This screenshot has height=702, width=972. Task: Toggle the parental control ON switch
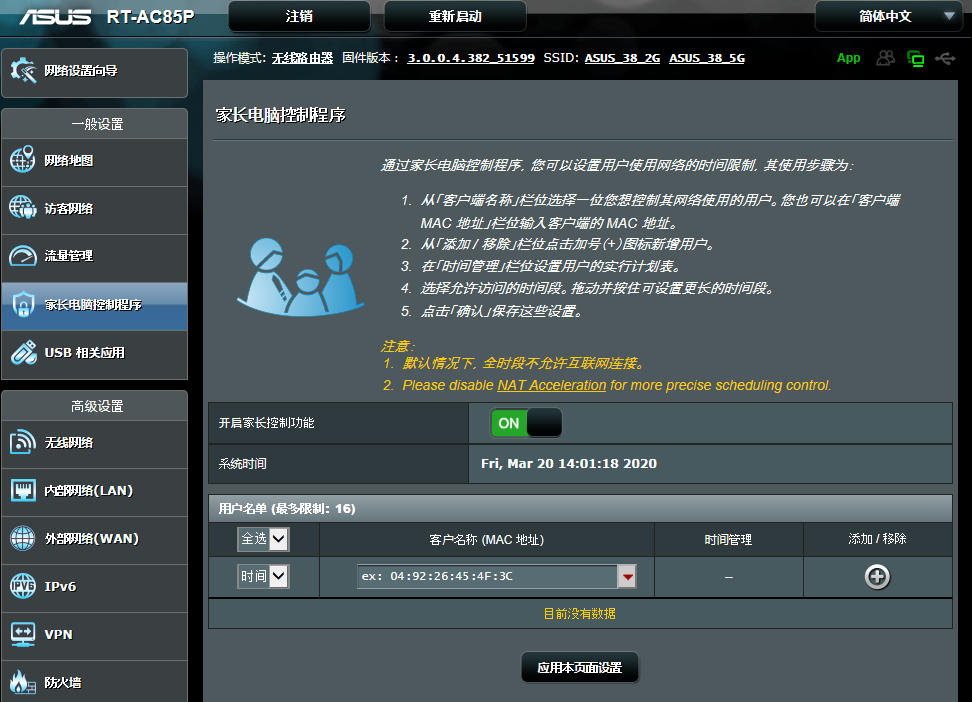526,423
